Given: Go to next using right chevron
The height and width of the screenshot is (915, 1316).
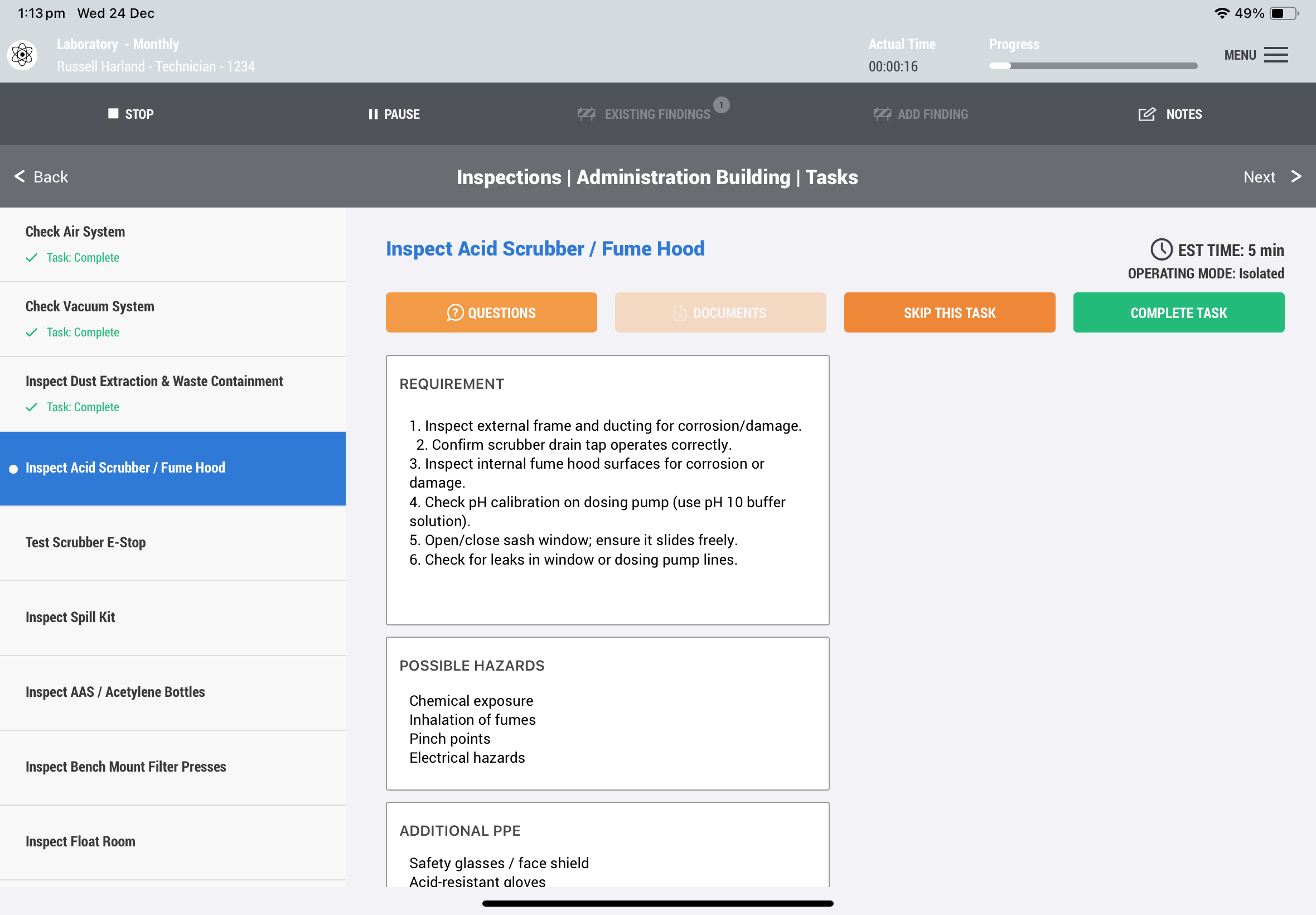Looking at the screenshot, I should click(1296, 176).
